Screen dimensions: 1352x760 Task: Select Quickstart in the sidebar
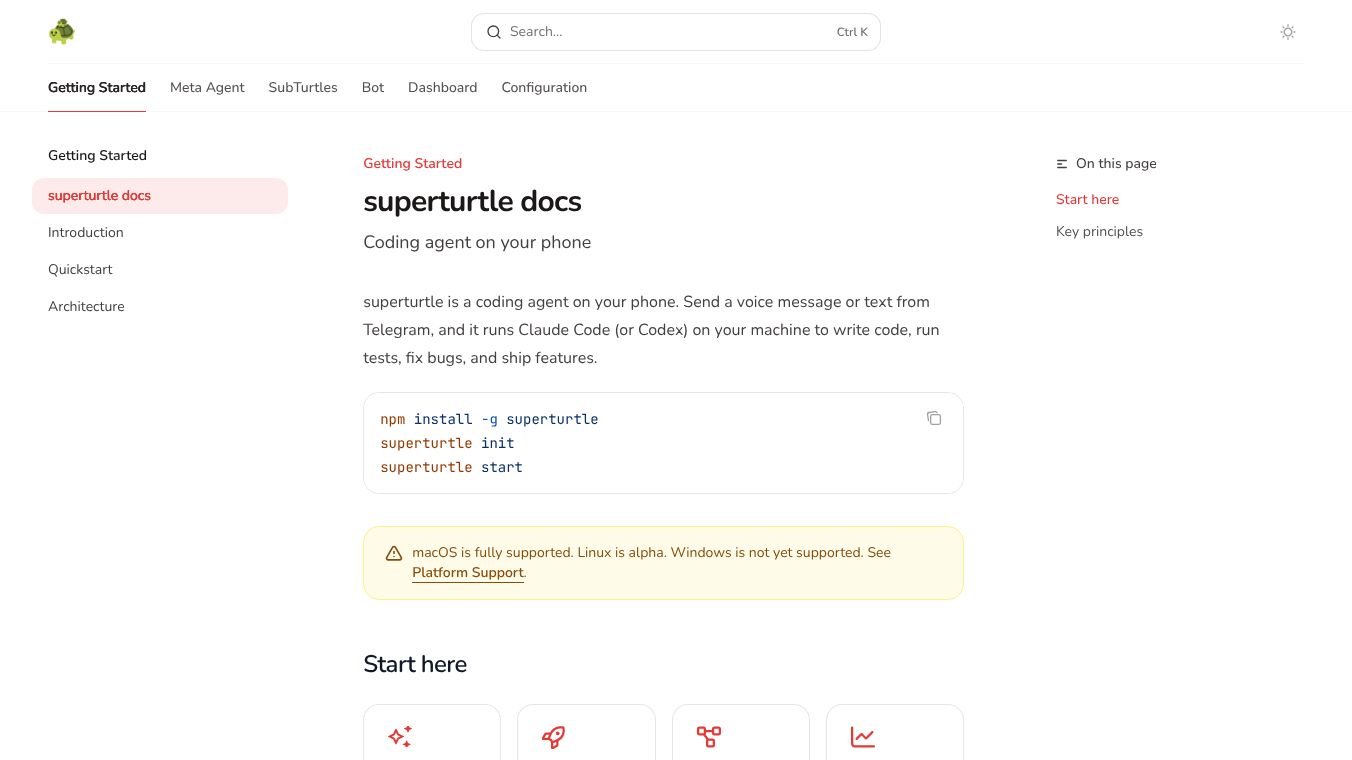(x=80, y=269)
